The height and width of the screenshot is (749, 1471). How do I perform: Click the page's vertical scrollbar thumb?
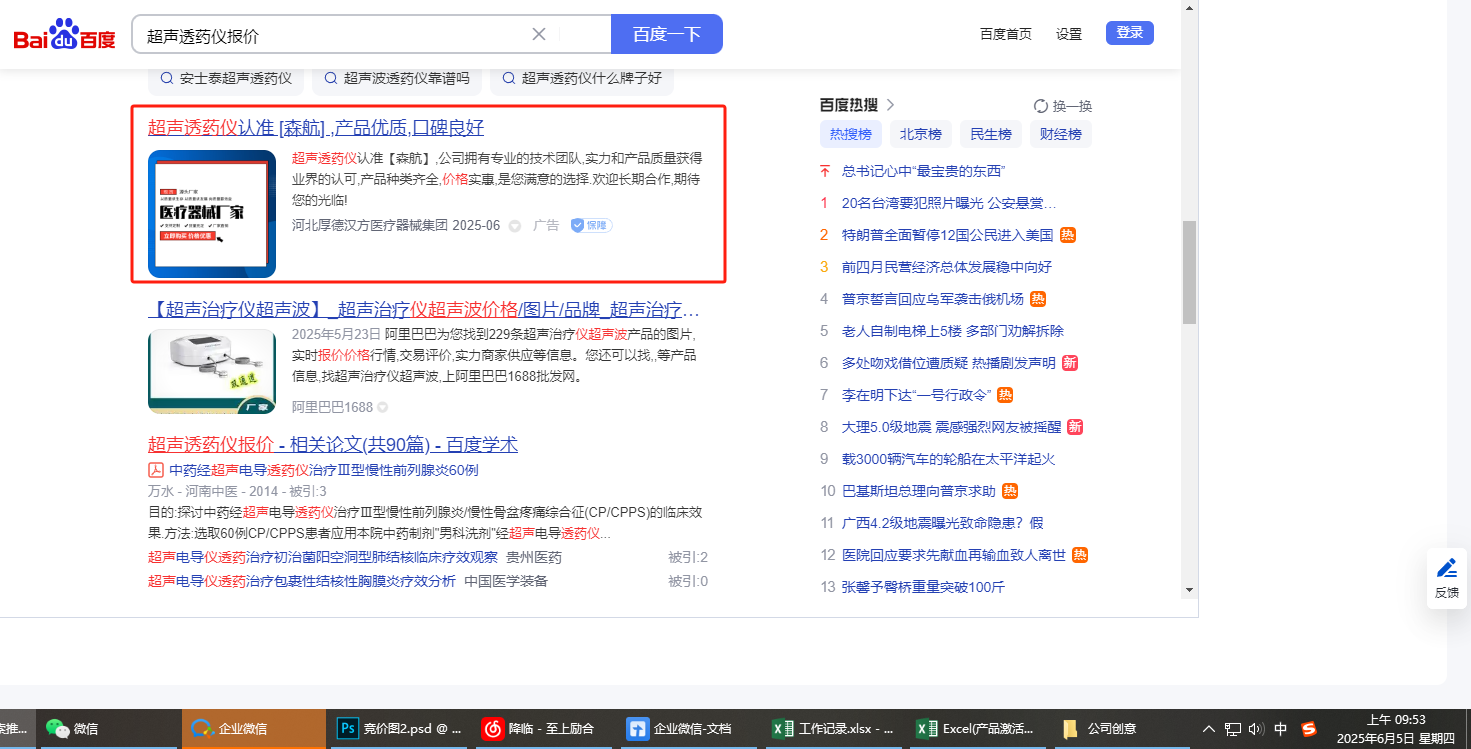click(x=1189, y=272)
